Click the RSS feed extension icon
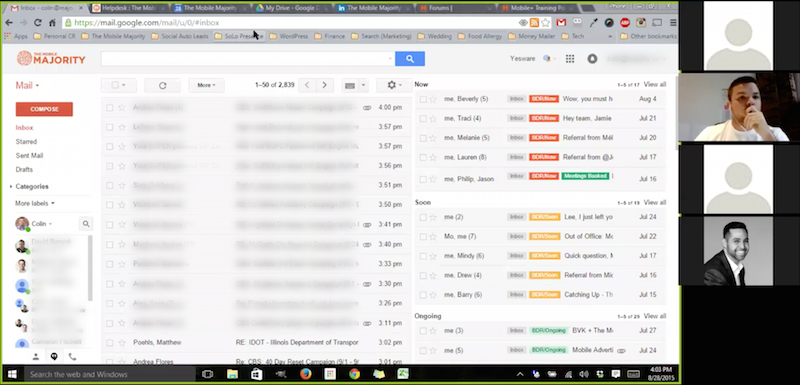Screen dimensions: 800x385 [534, 23]
